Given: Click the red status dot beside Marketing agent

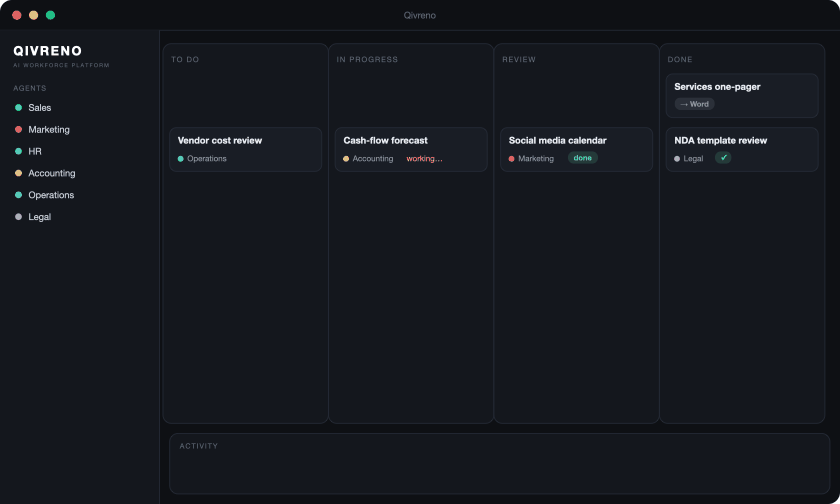Looking at the screenshot, I should 18,130.
